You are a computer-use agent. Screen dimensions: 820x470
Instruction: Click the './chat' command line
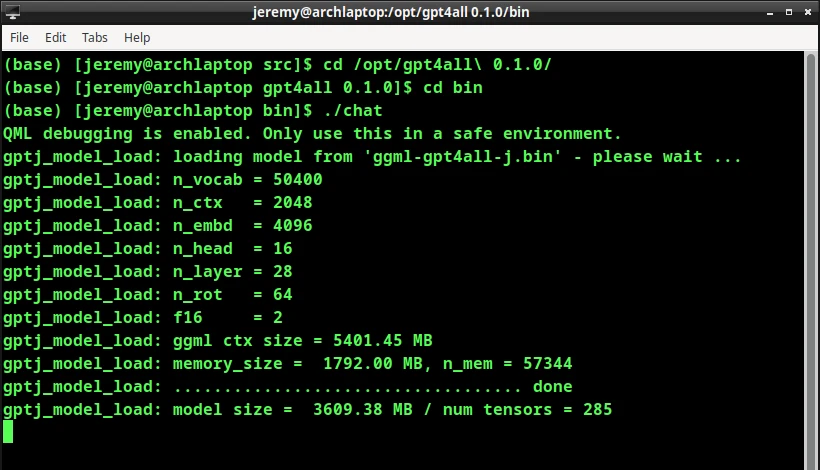(193, 111)
